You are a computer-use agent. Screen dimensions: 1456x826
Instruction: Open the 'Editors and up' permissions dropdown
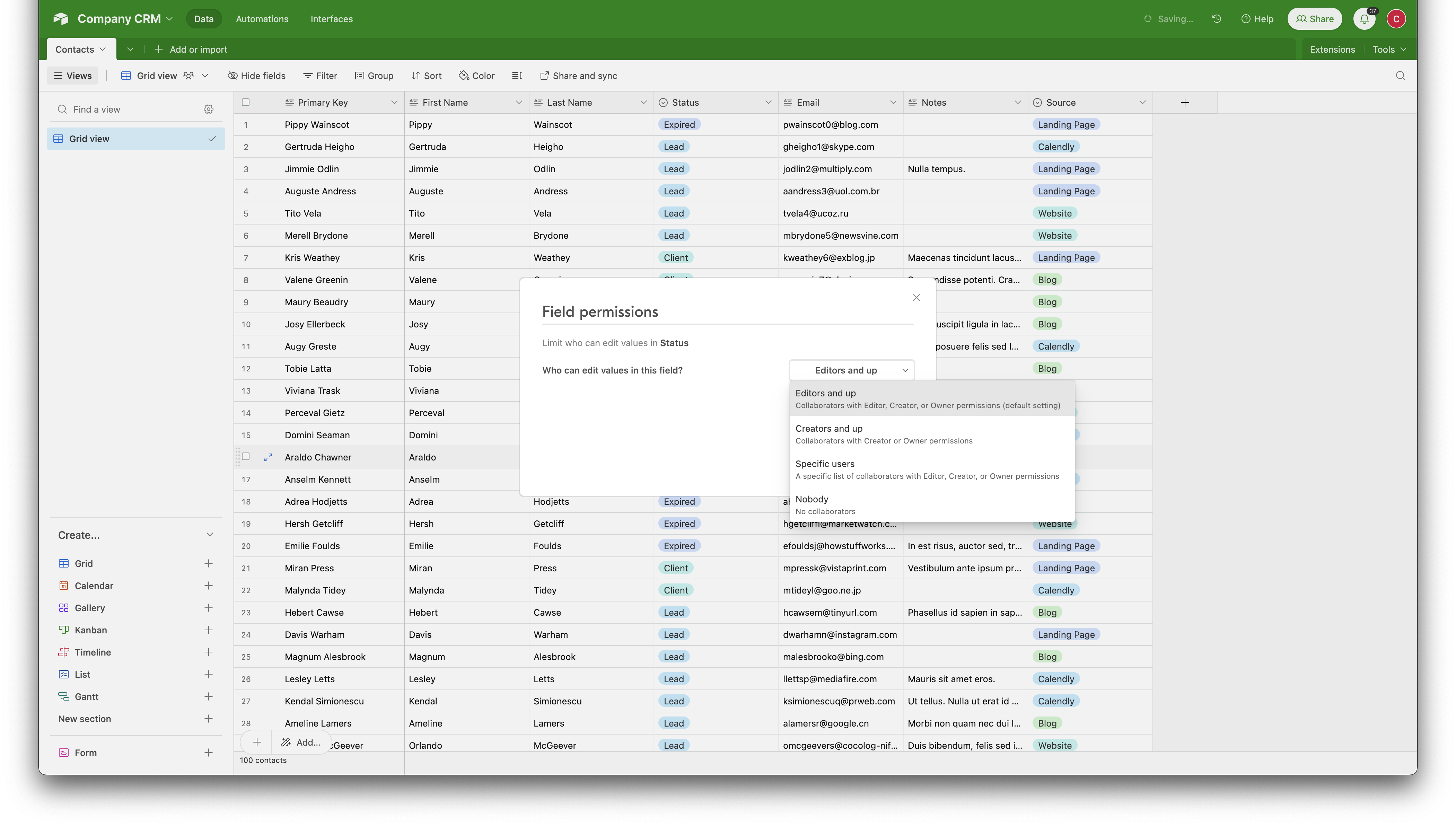pyautogui.click(x=851, y=370)
